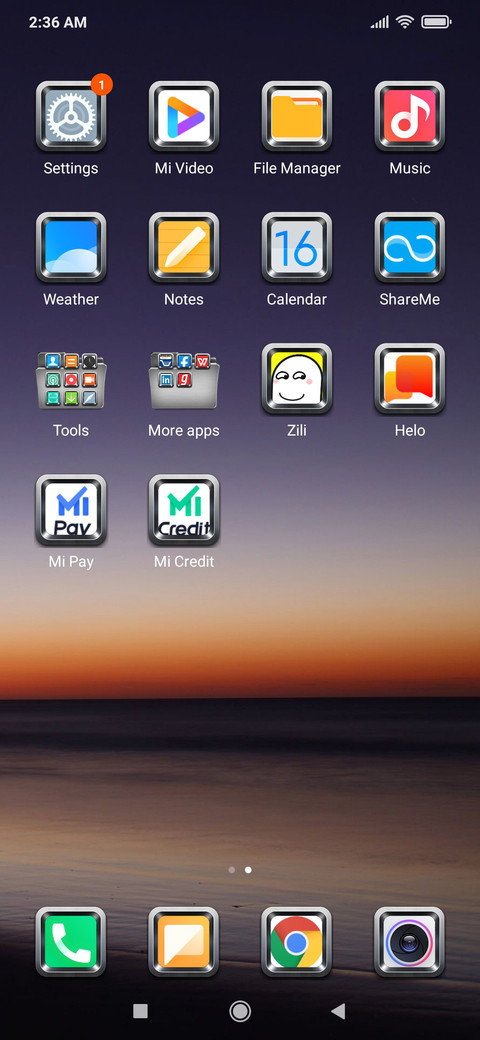Switch to the first home screen page dot
The image size is (480, 1040).
coord(231,870)
